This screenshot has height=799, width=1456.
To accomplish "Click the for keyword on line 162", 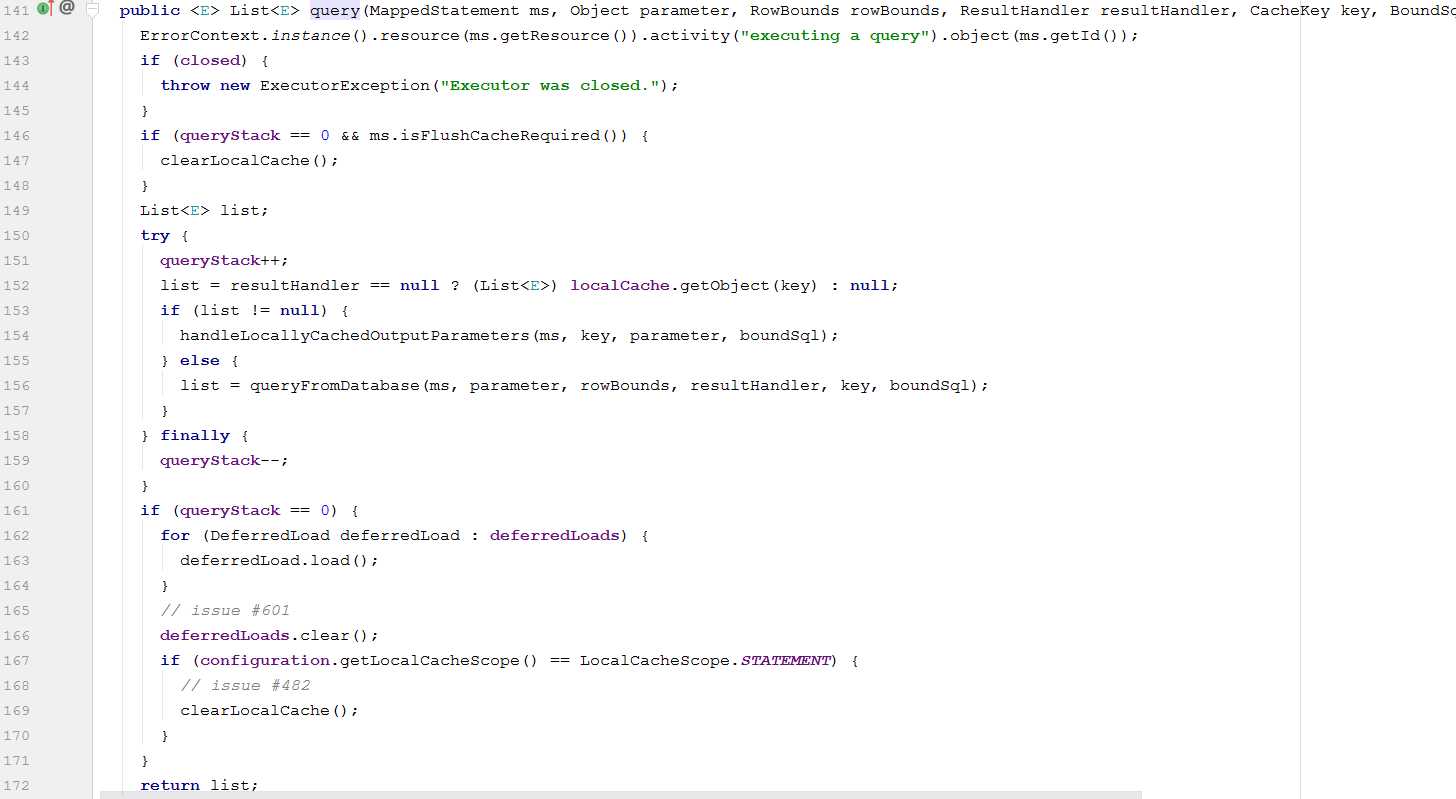I will click(175, 536).
